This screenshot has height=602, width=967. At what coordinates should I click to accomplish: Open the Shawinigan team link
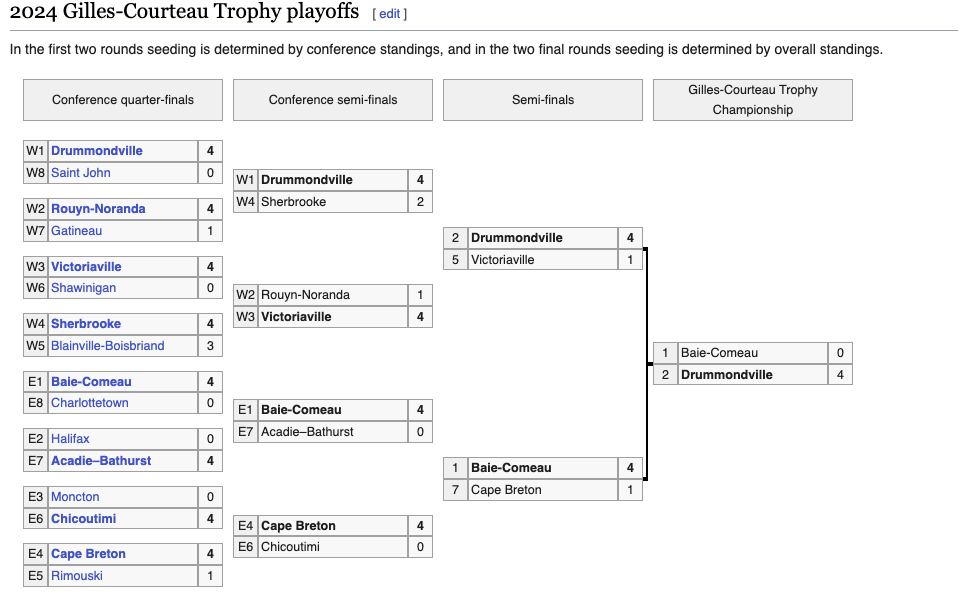click(x=83, y=288)
